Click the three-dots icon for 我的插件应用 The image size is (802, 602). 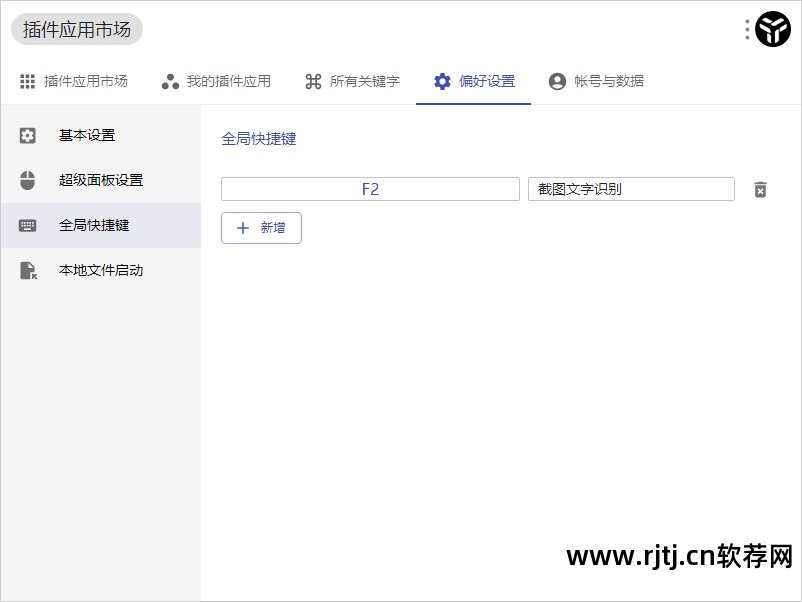(170, 81)
